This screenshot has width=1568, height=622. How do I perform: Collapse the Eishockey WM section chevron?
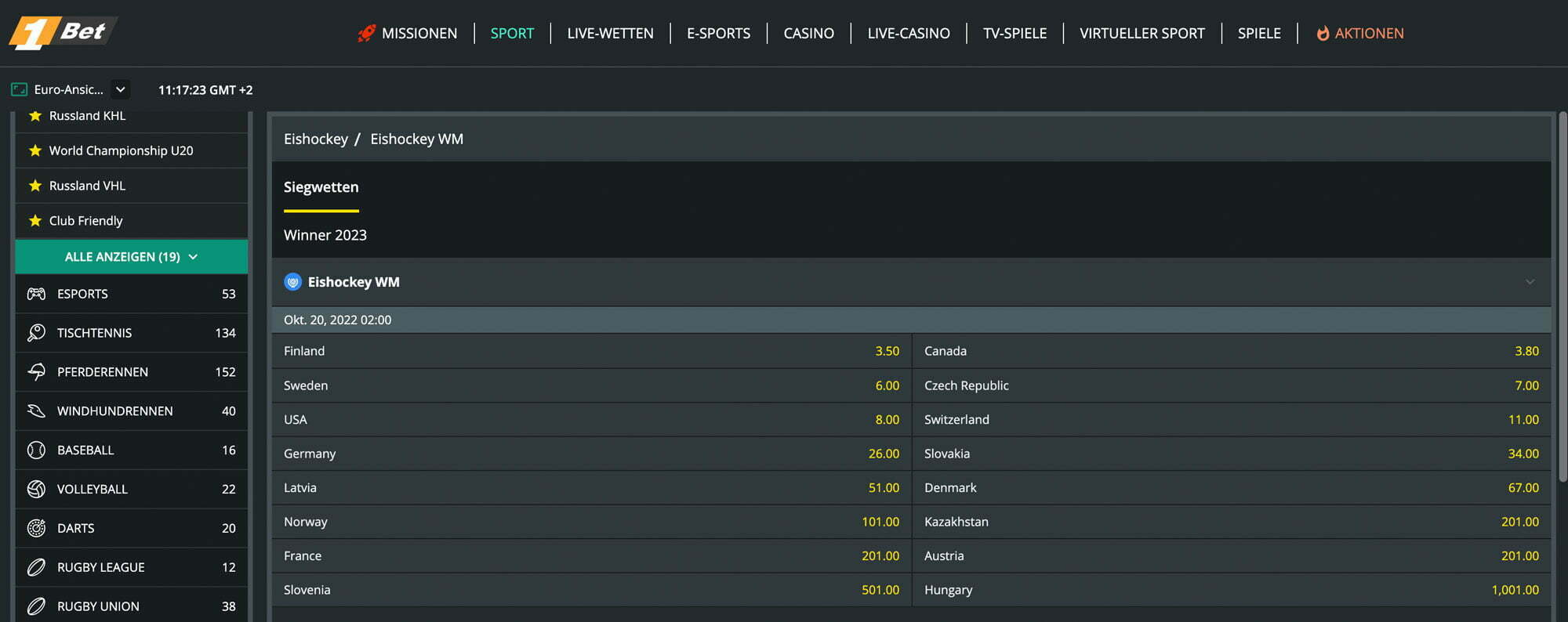click(1530, 282)
